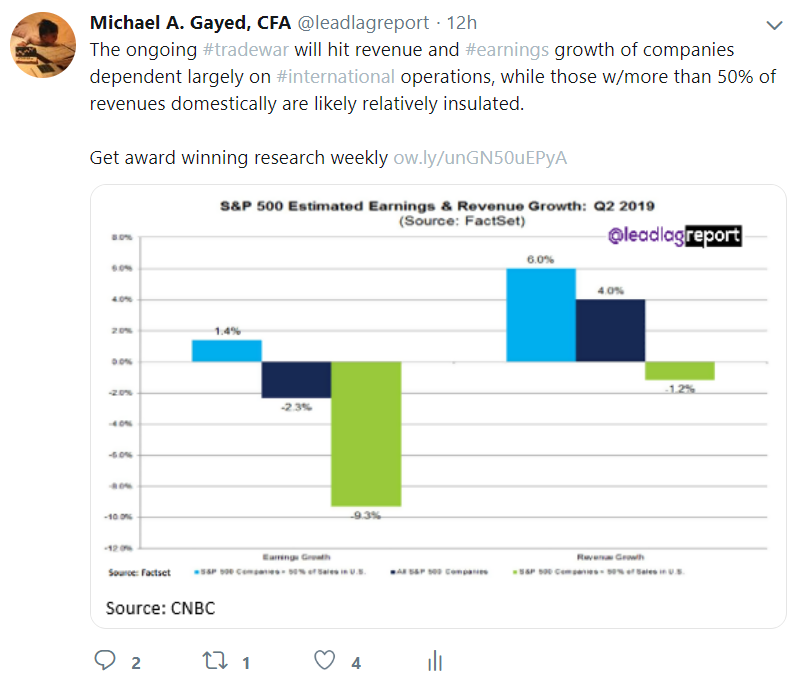Click the retweet count number 1
Image resolution: width=791 pixels, height=678 pixels.
coord(246,662)
